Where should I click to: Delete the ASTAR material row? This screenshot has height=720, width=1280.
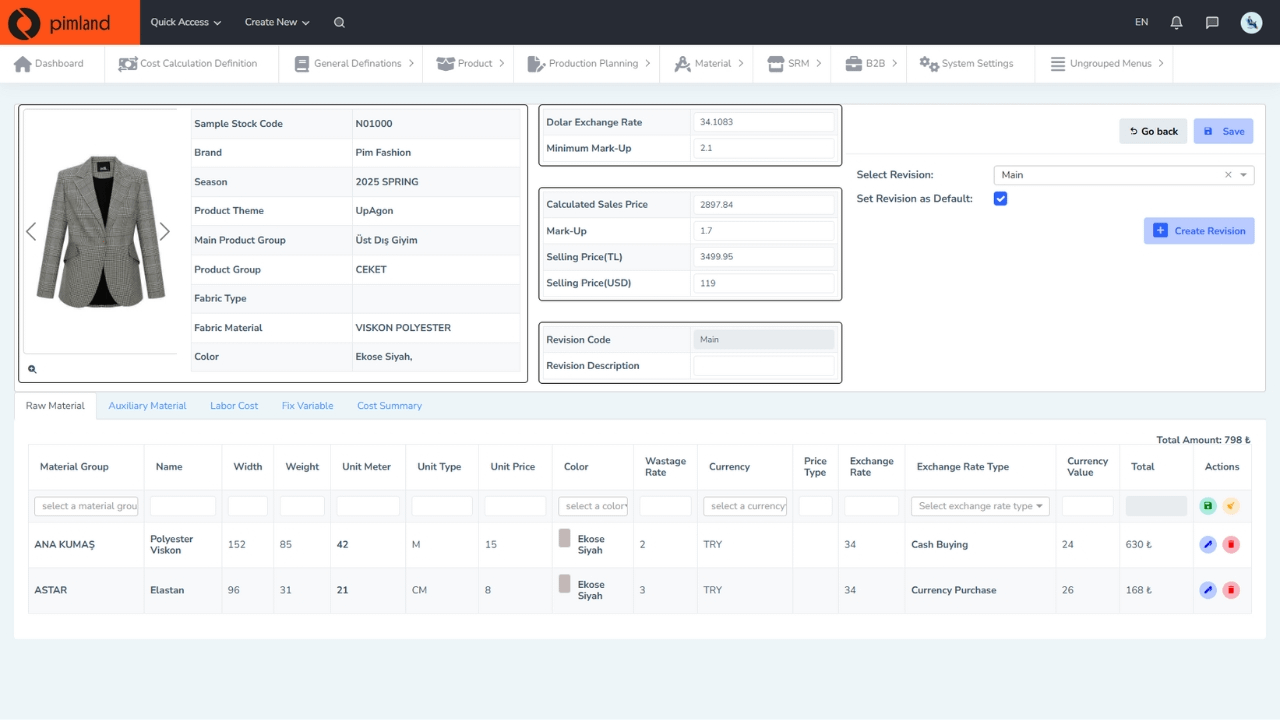coord(1231,590)
